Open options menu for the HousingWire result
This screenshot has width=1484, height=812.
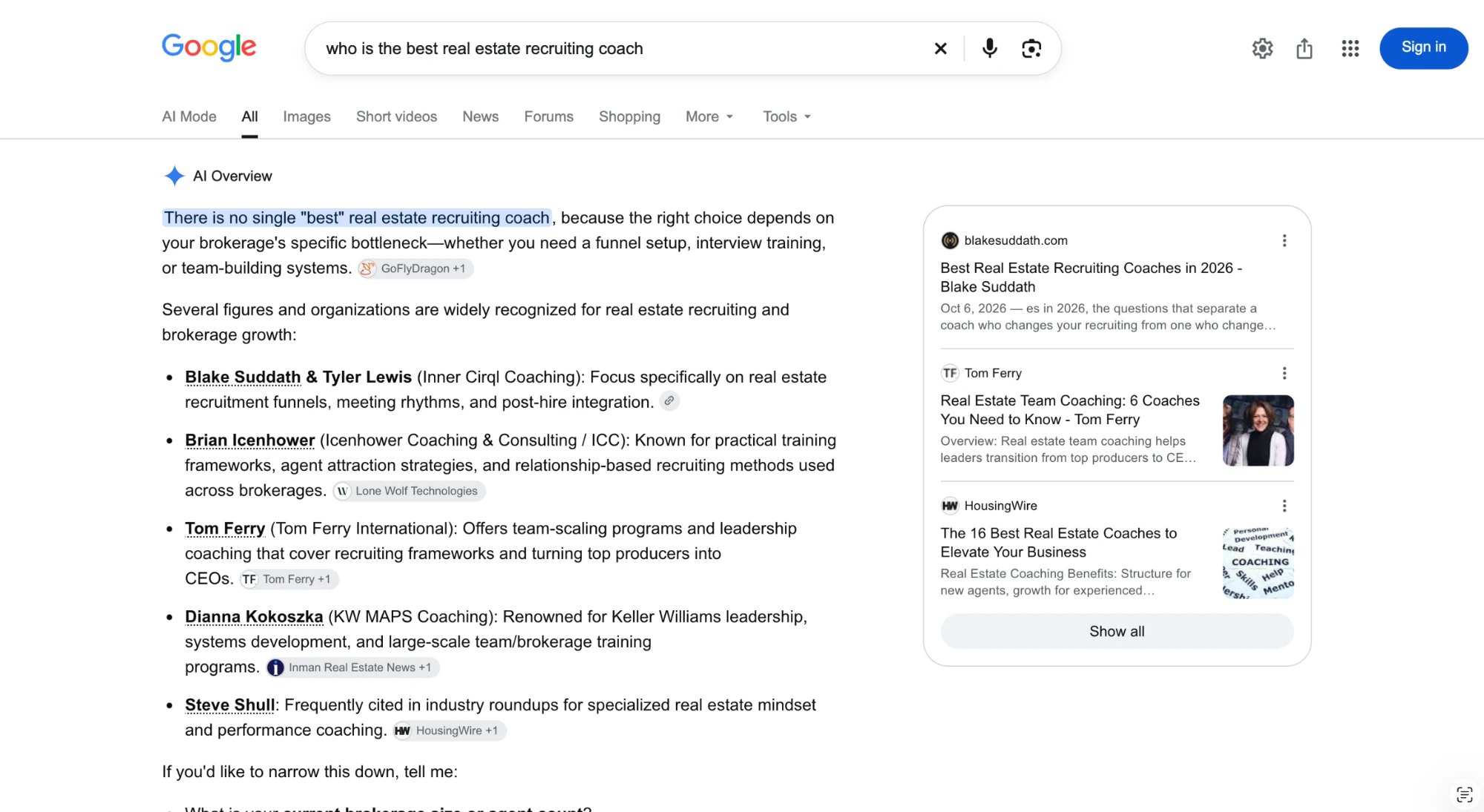[1284, 506]
